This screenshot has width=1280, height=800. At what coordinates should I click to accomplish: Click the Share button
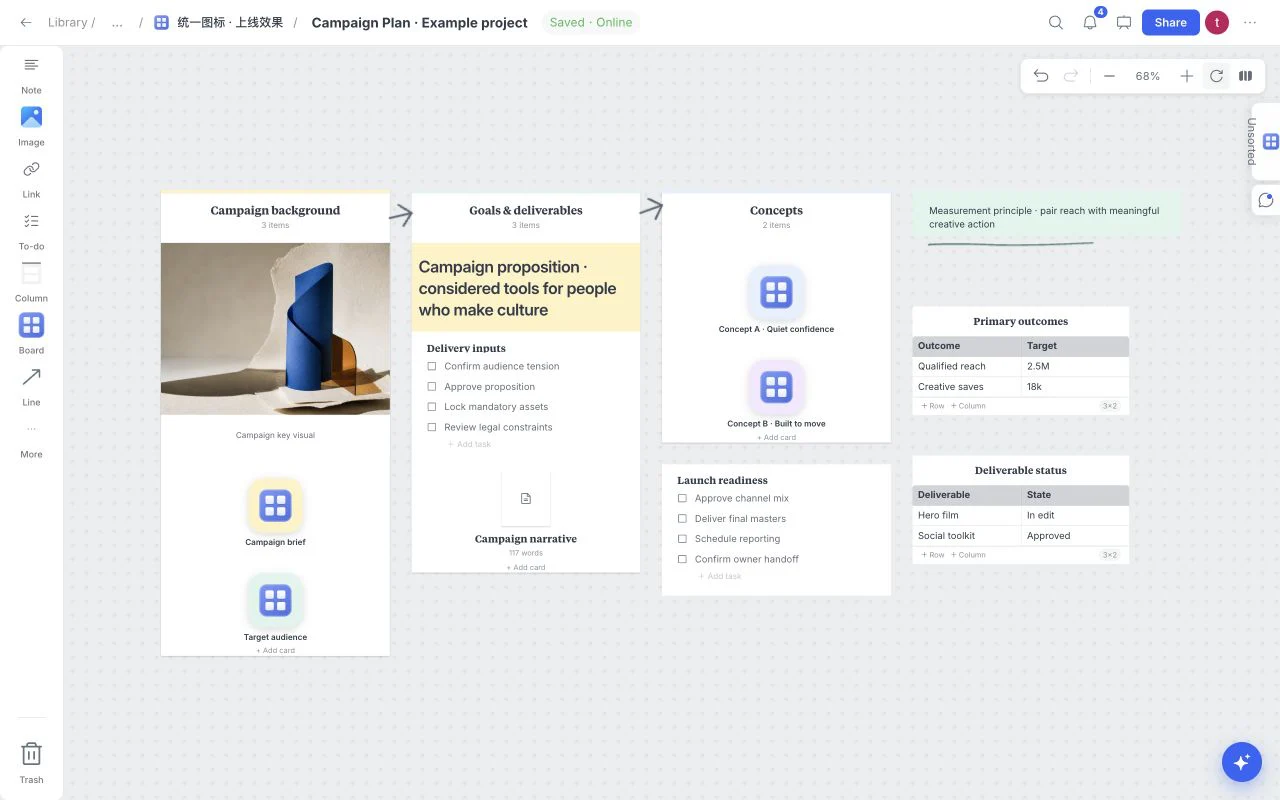coord(1170,22)
